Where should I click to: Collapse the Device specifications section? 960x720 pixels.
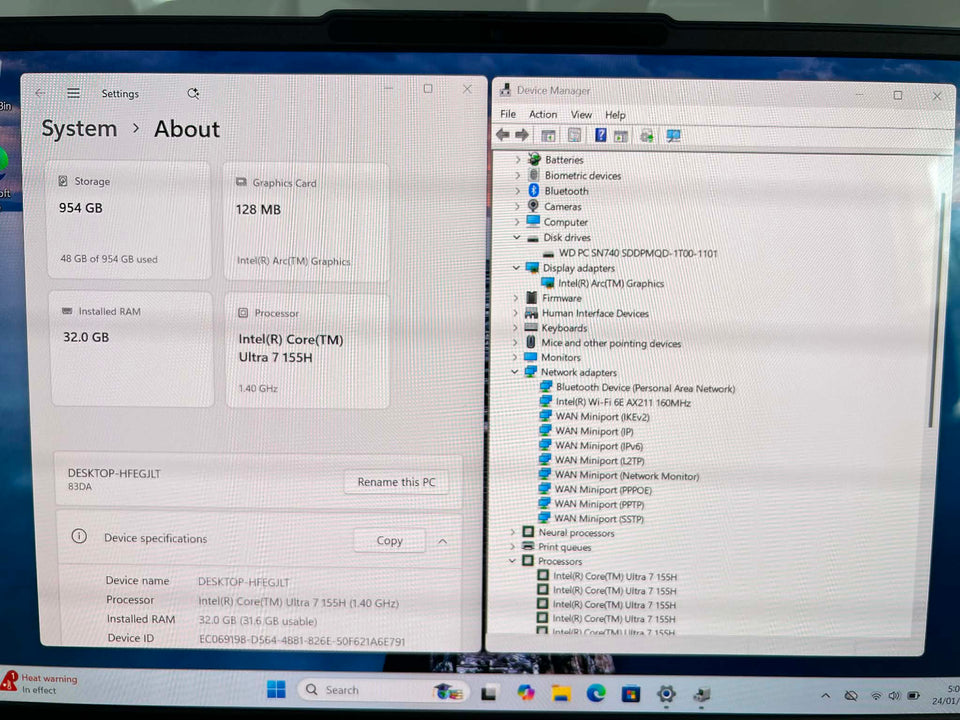click(x=442, y=540)
